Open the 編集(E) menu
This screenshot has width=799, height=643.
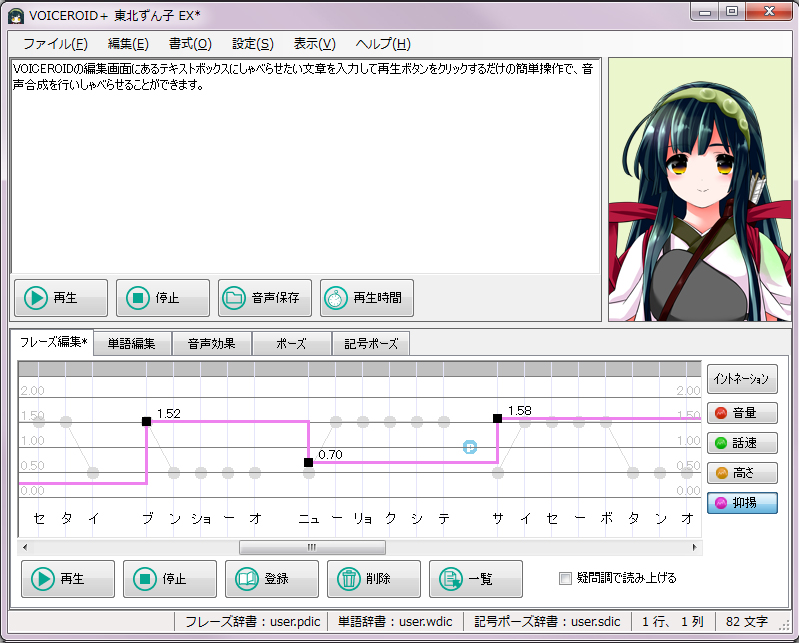point(128,44)
